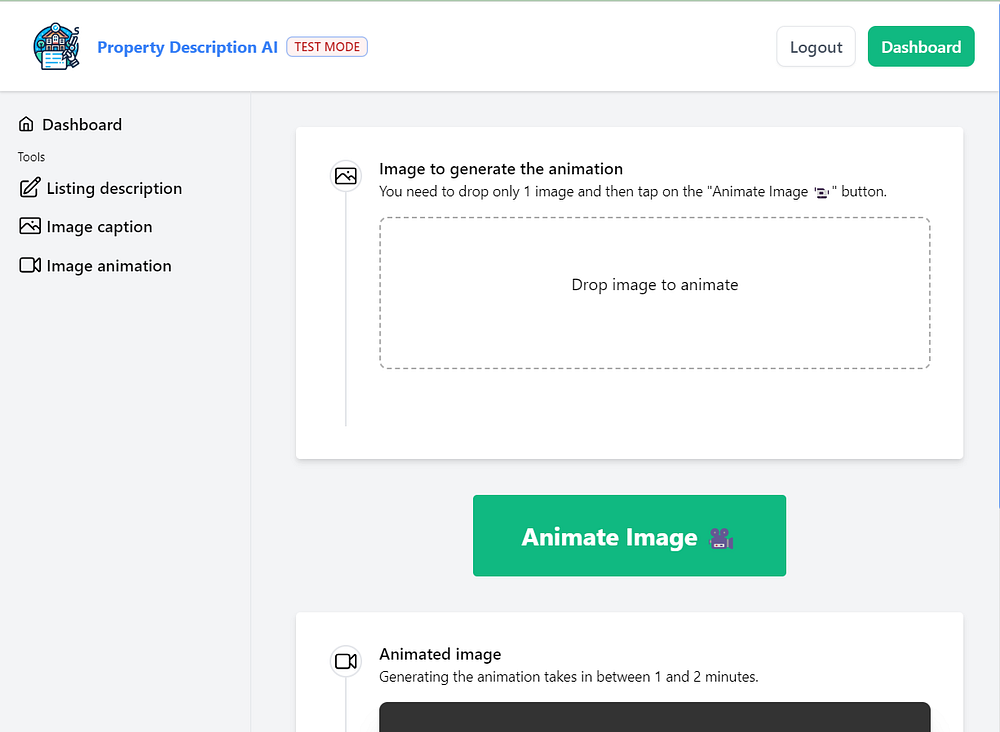Click the Property Description AI title link
Viewport: 1000px width, 732px height.
pos(187,47)
